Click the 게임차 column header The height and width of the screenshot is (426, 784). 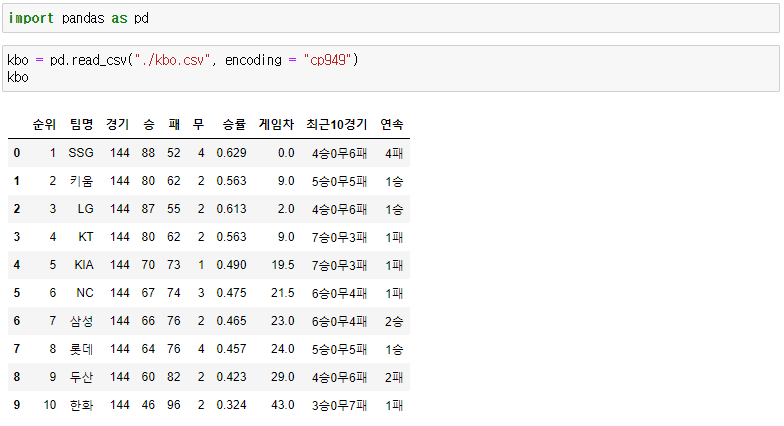[276, 124]
